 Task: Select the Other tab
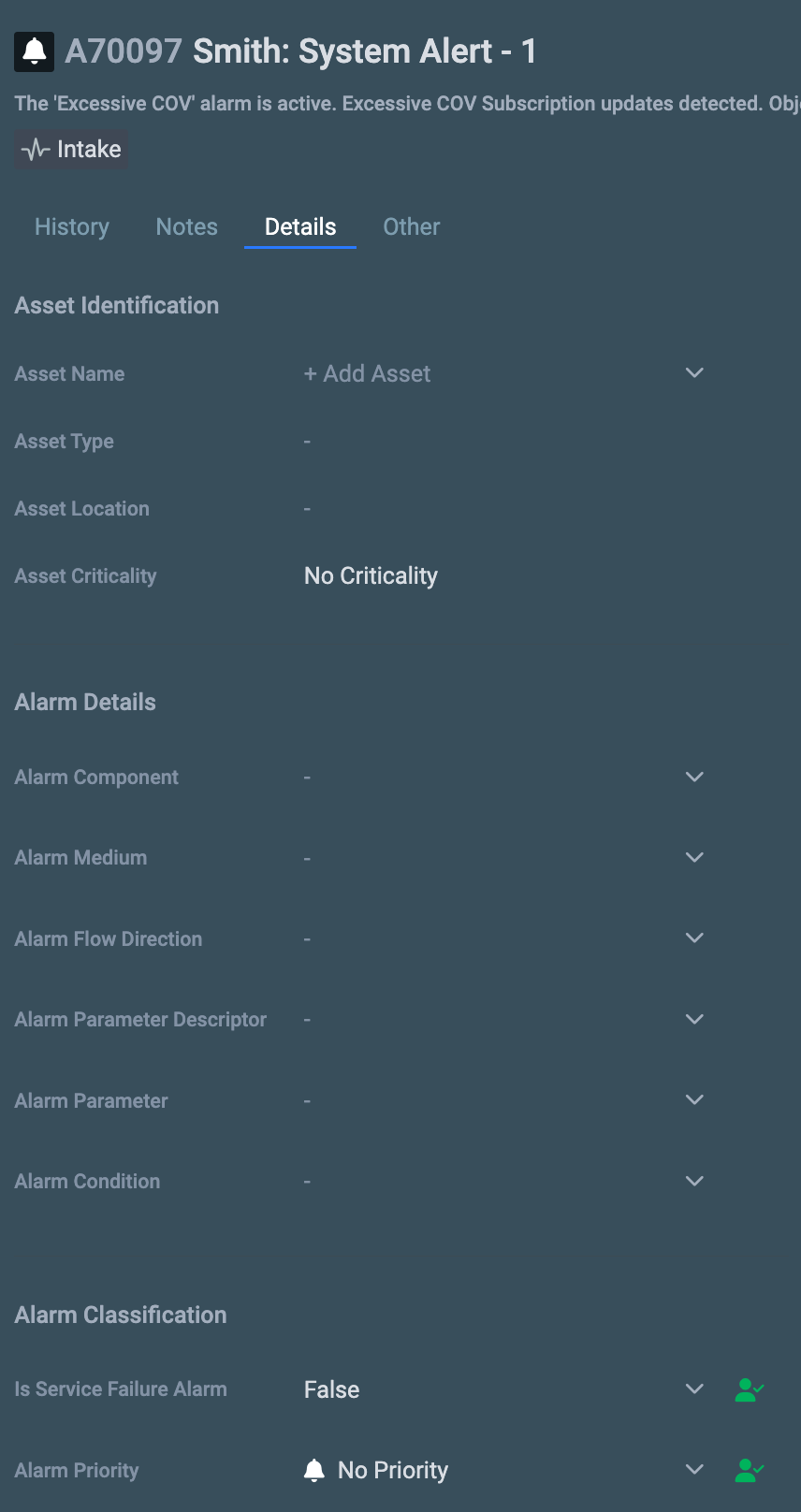click(412, 227)
